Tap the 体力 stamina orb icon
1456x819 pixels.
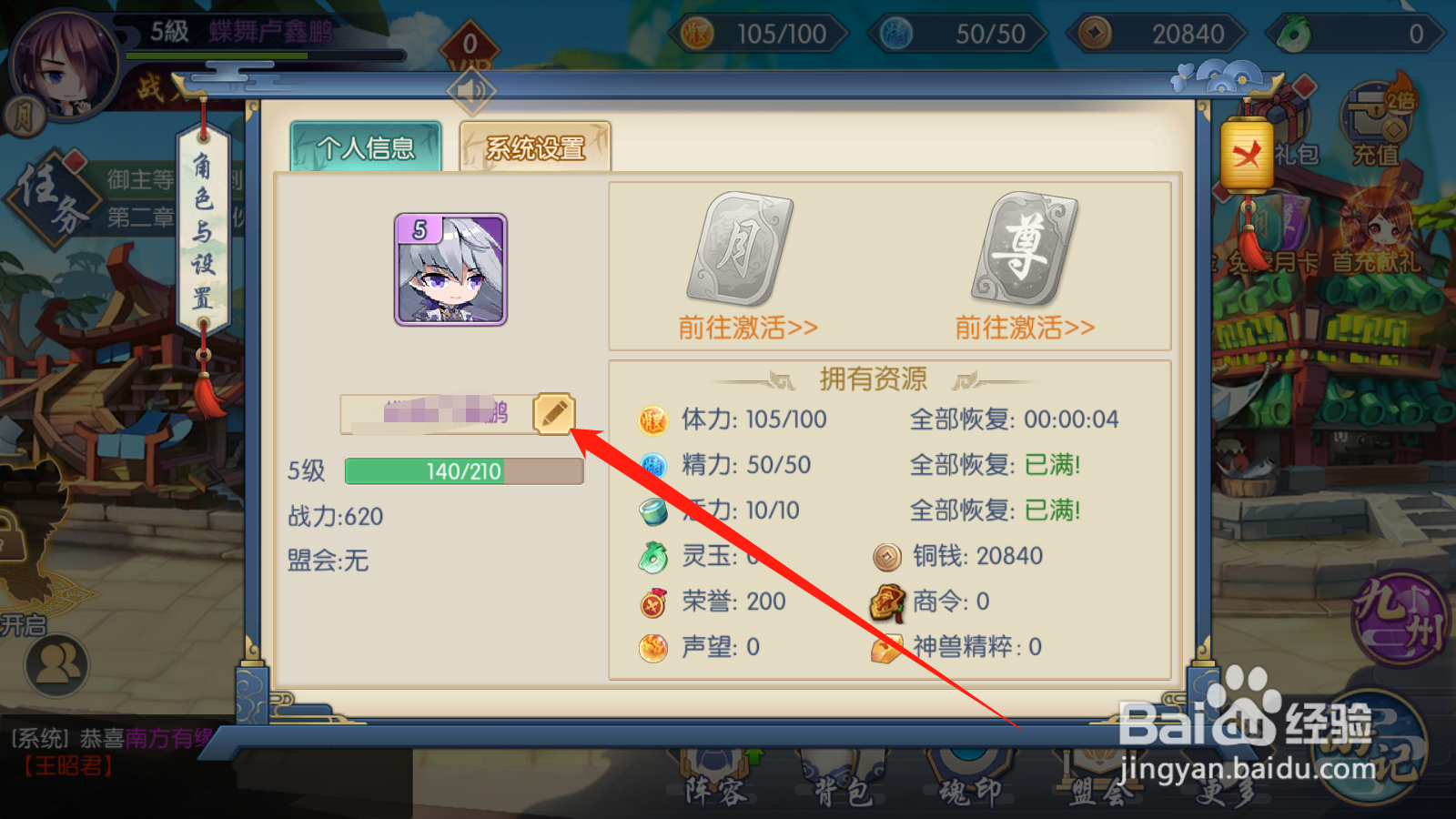[653, 420]
